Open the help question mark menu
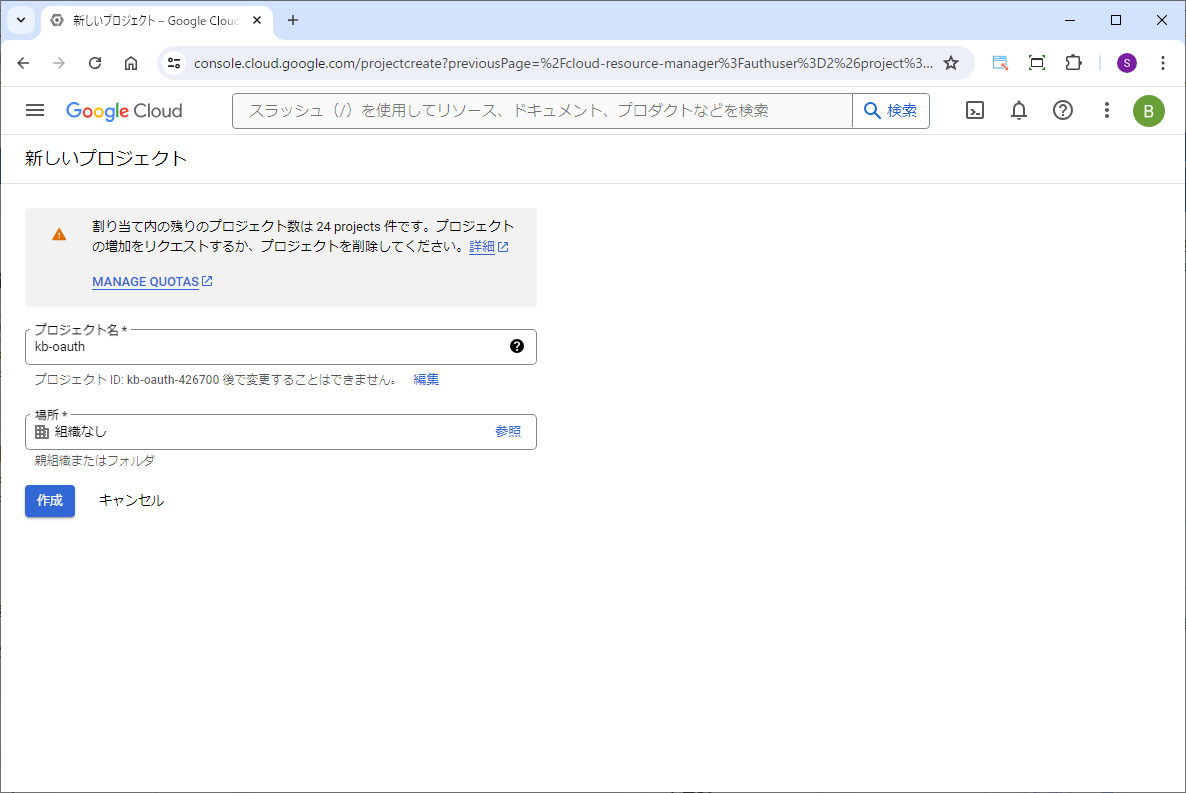 click(x=1063, y=110)
